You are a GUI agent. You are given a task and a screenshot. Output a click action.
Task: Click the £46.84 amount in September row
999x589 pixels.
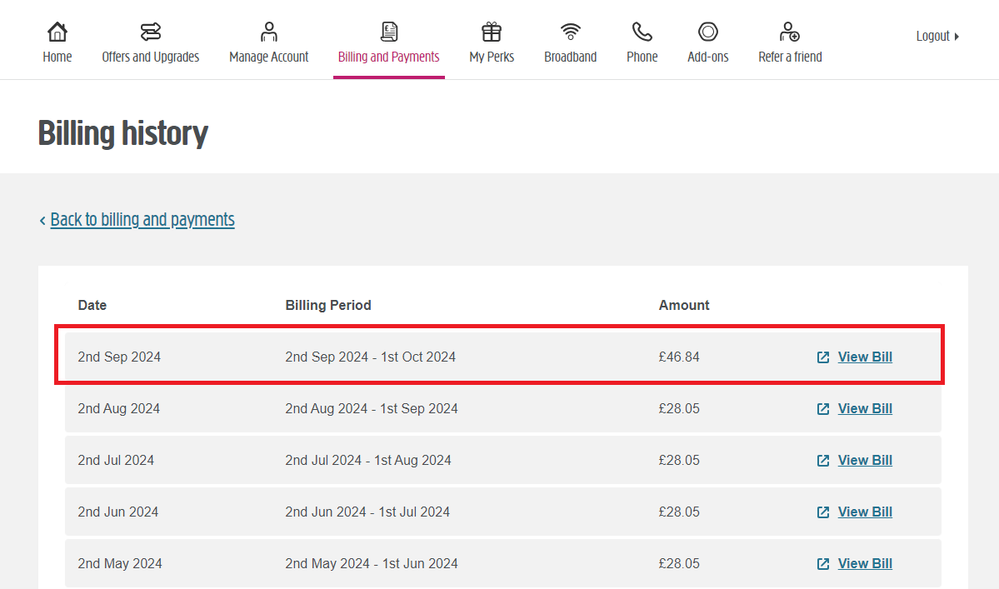[679, 357]
